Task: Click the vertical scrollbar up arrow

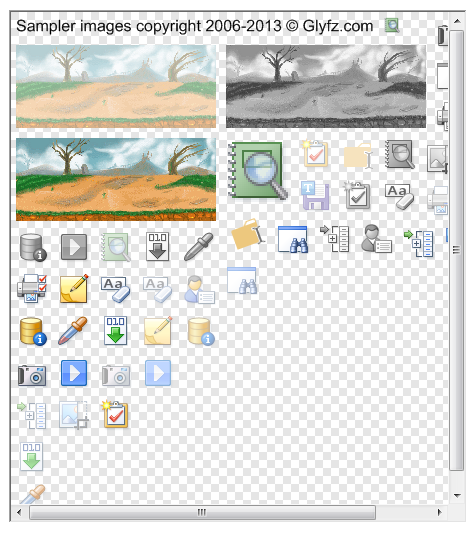Action: click(x=457, y=21)
